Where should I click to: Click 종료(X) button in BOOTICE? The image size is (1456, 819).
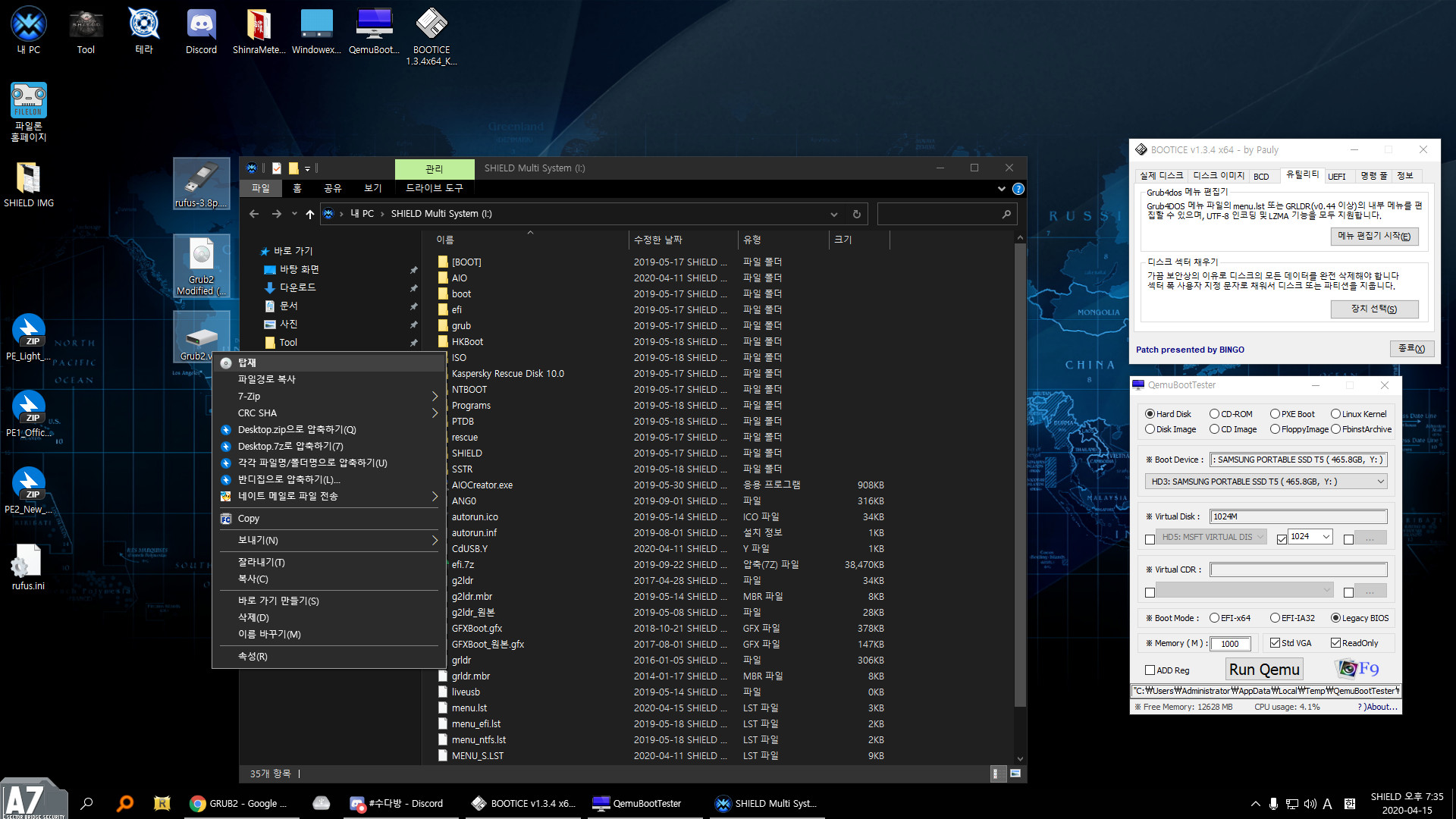1411,349
